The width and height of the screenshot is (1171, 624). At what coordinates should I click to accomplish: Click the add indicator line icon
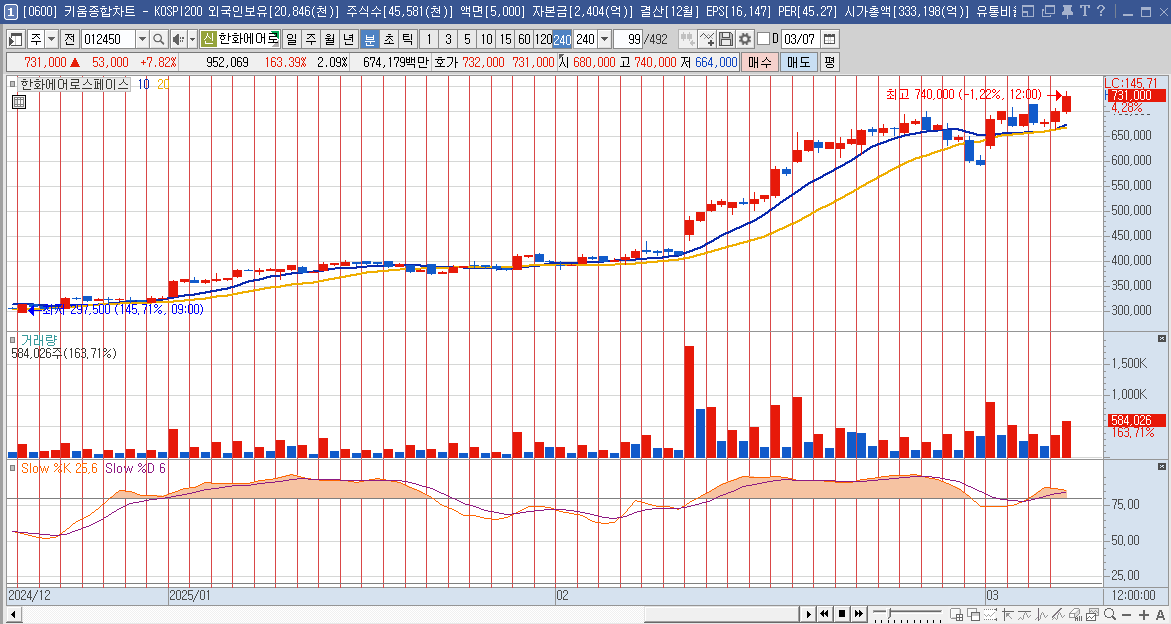[x=706, y=39]
